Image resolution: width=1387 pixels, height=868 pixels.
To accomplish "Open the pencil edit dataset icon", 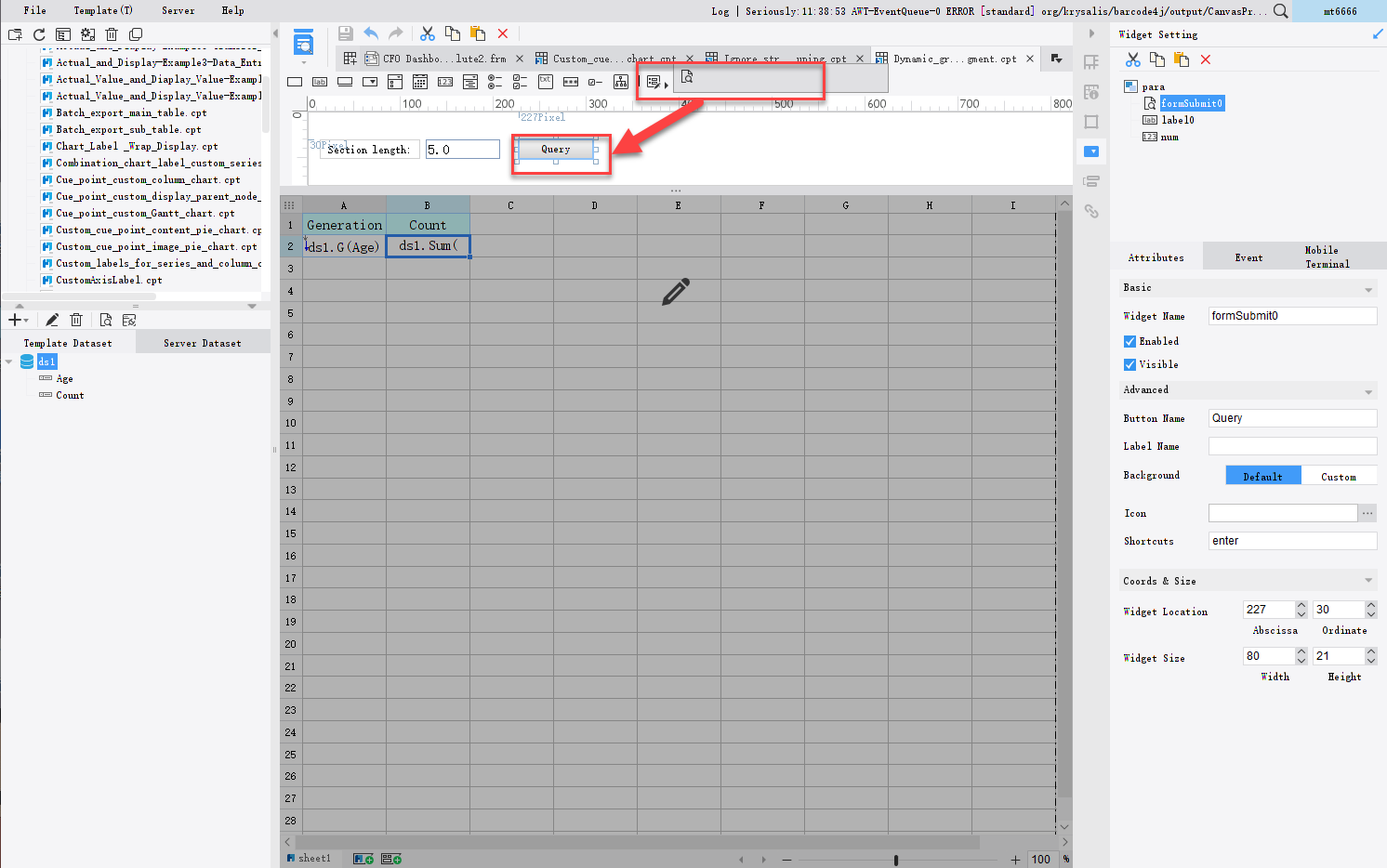I will (x=52, y=320).
